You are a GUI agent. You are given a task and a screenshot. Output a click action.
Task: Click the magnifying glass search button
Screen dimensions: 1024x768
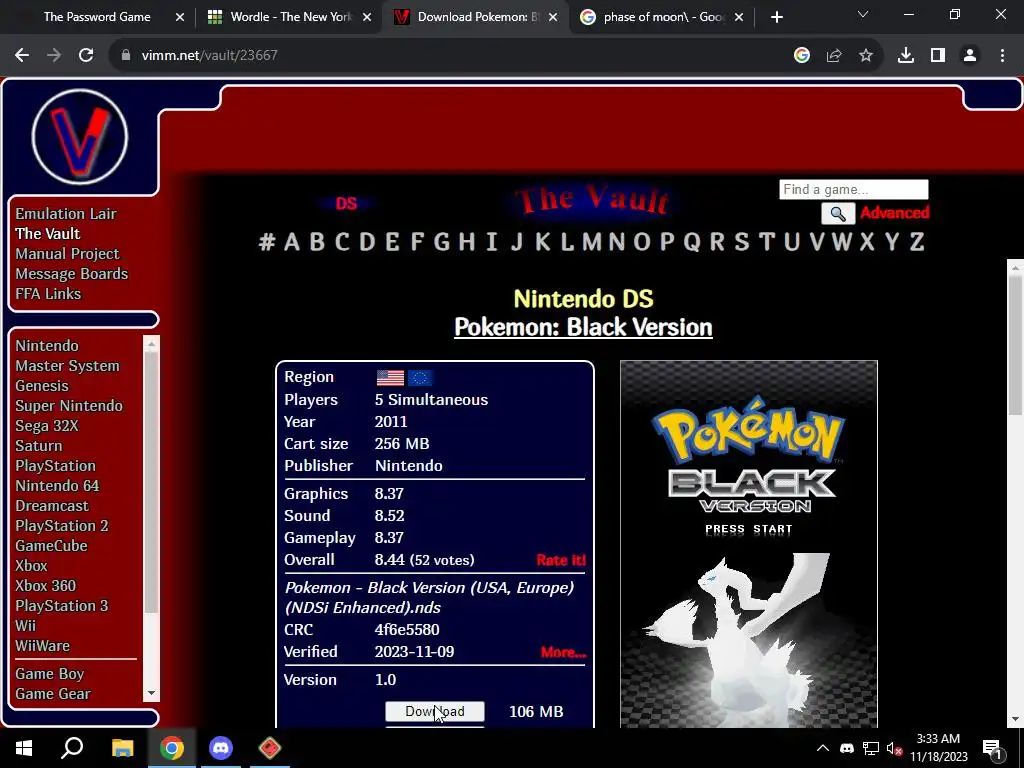click(x=838, y=214)
